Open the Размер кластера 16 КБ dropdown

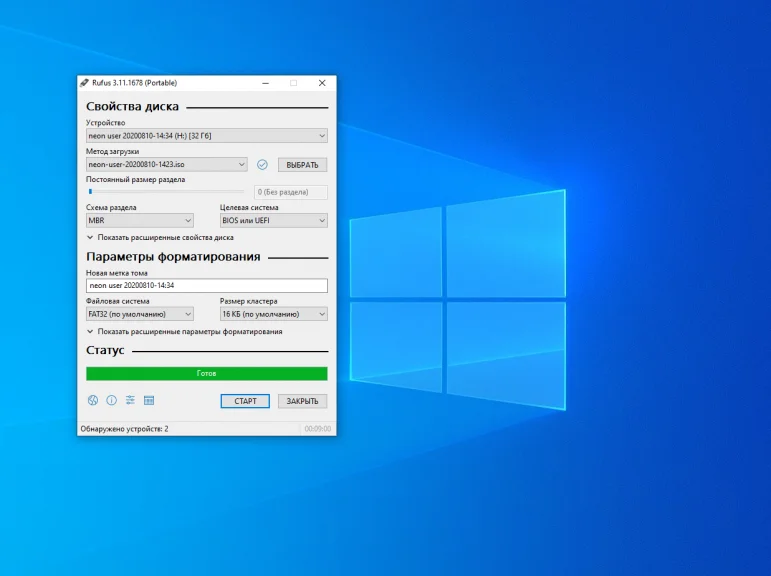point(273,314)
